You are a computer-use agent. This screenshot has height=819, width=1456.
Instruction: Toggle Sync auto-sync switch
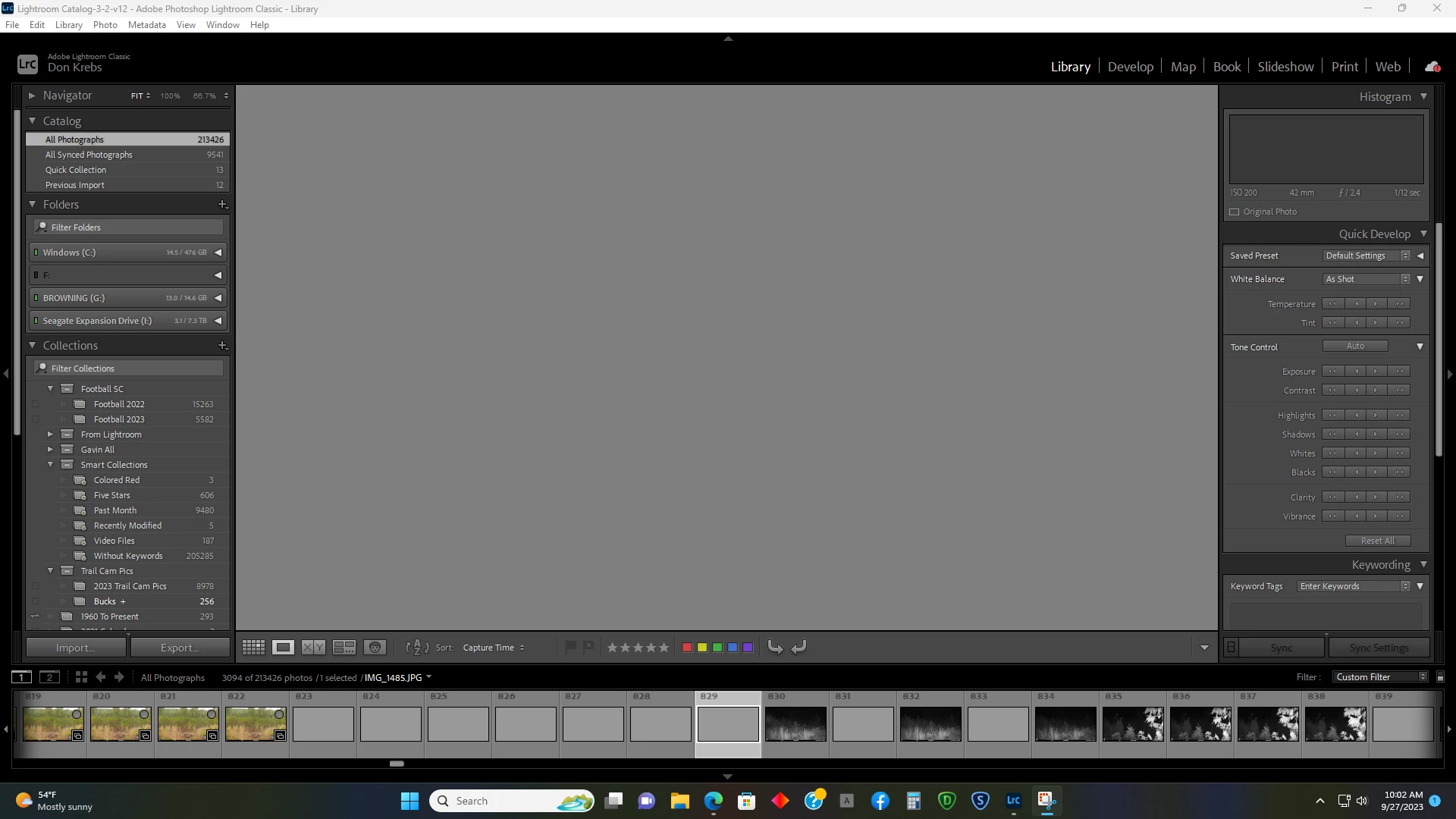pos(1232,648)
